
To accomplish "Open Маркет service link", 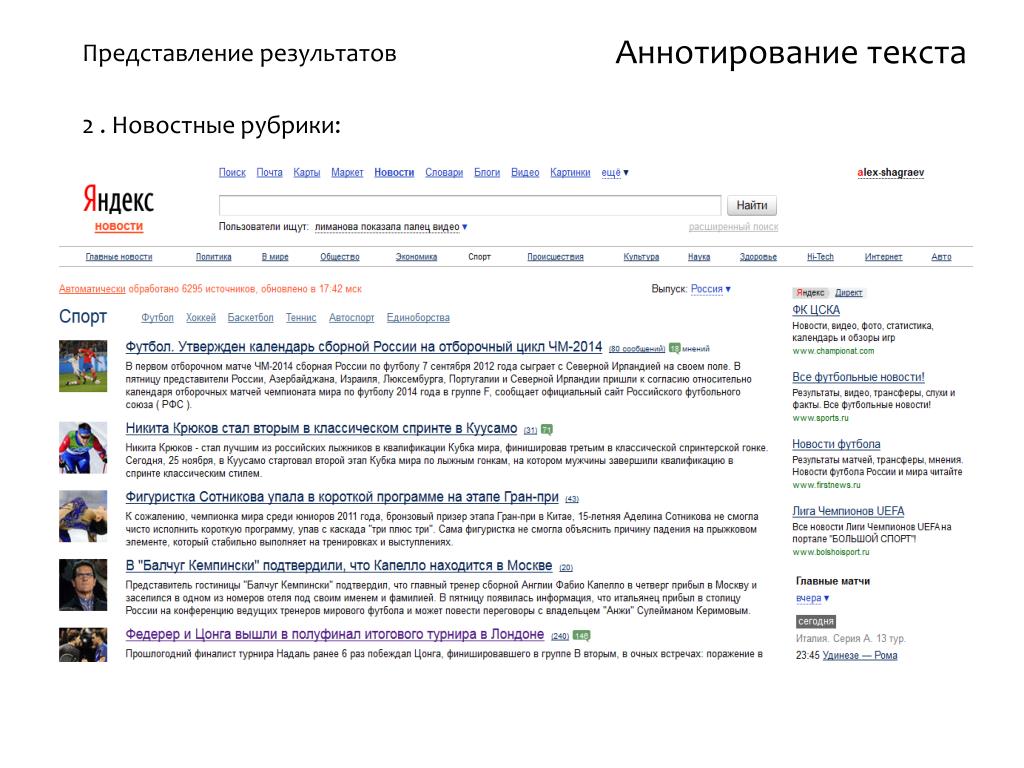I will click(347, 172).
